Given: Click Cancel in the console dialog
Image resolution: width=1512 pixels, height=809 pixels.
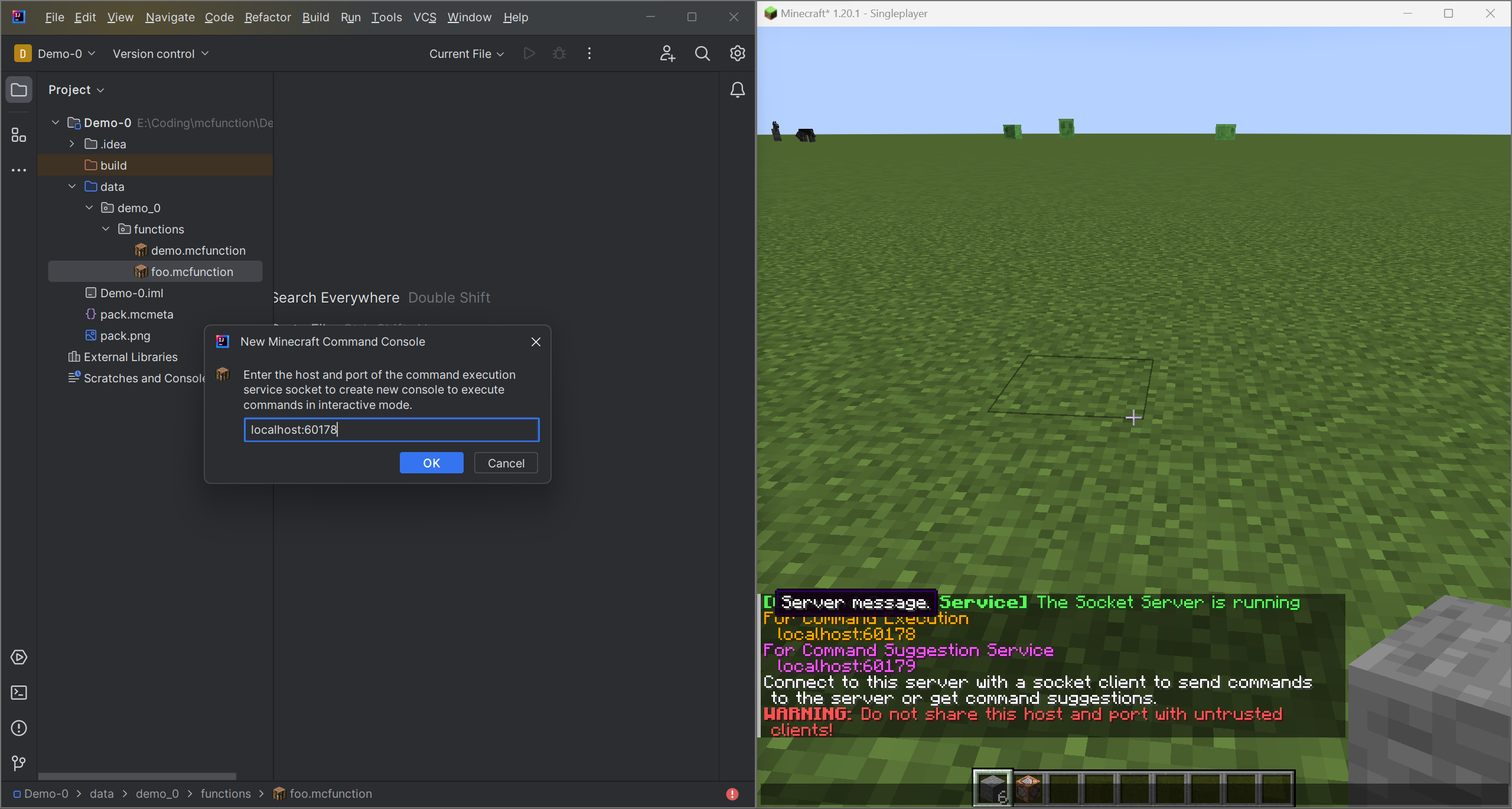Looking at the screenshot, I should click(506, 463).
